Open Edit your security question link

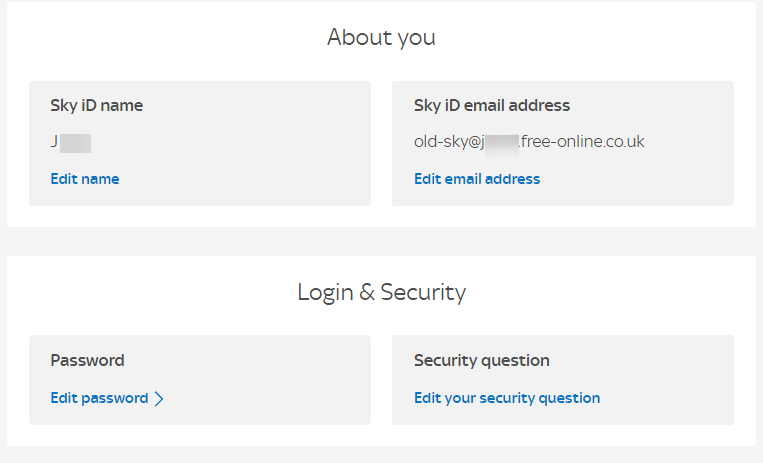click(x=507, y=398)
